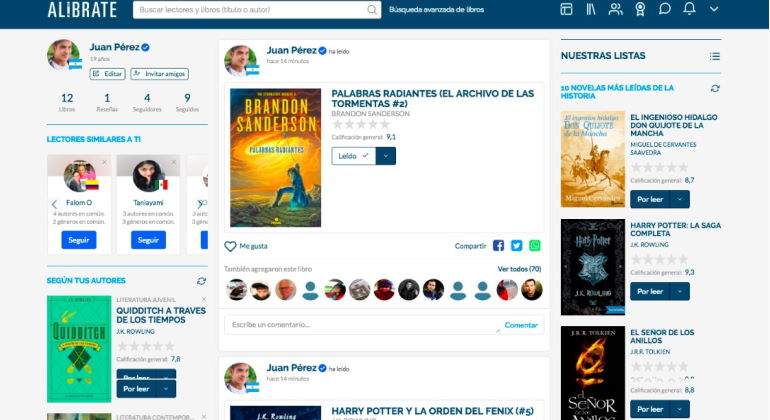Rate Palabras Radiantes with the stars
The width and height of the screenshot is (770, 420).
(x=361, y=125)
